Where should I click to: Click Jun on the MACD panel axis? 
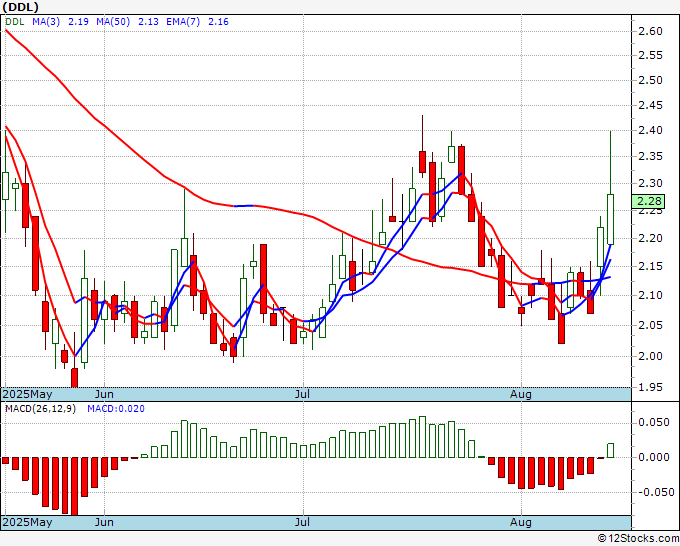104,522
